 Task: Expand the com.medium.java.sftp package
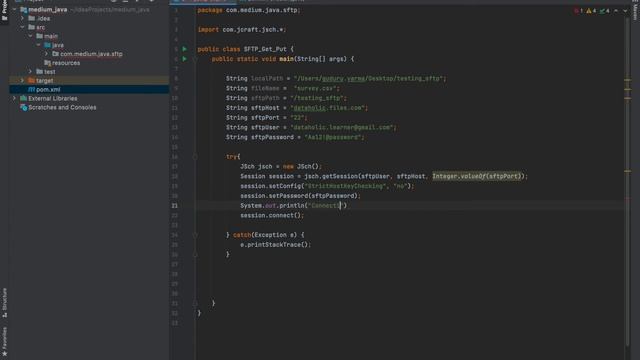(47, 54)
